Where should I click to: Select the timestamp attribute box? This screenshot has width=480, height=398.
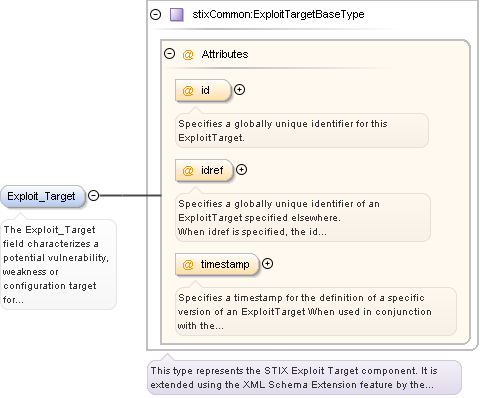[217, 264]
